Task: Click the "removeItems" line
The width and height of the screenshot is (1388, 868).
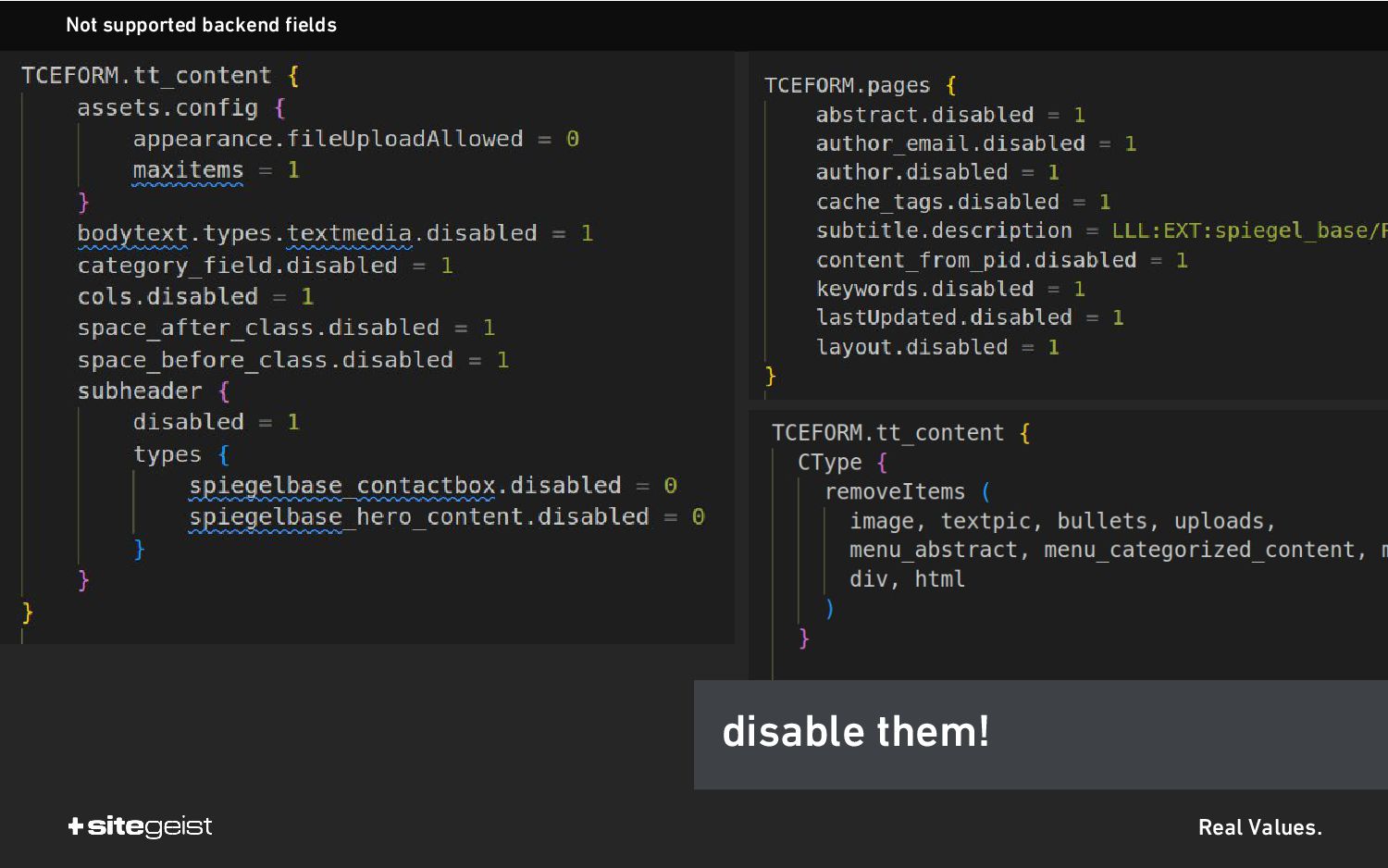Action: point(894,491)
